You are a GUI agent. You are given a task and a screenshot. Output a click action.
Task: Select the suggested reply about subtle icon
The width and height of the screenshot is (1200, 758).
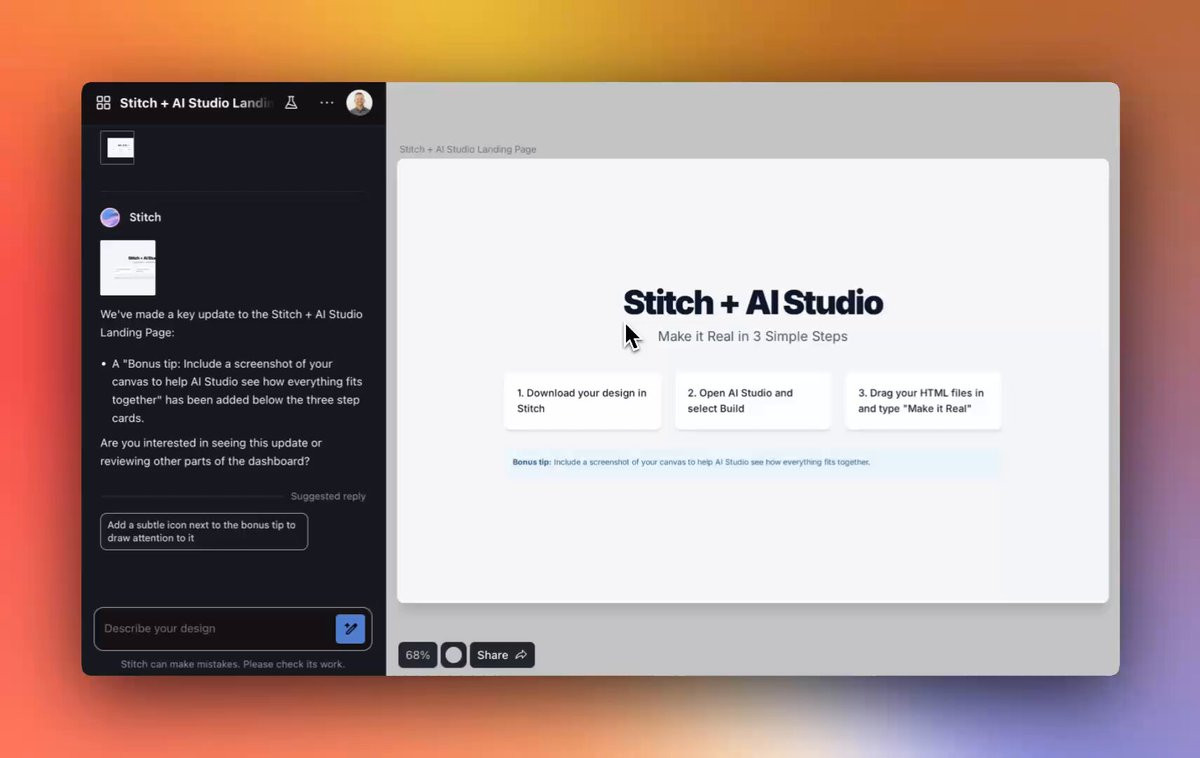[204, 531]
